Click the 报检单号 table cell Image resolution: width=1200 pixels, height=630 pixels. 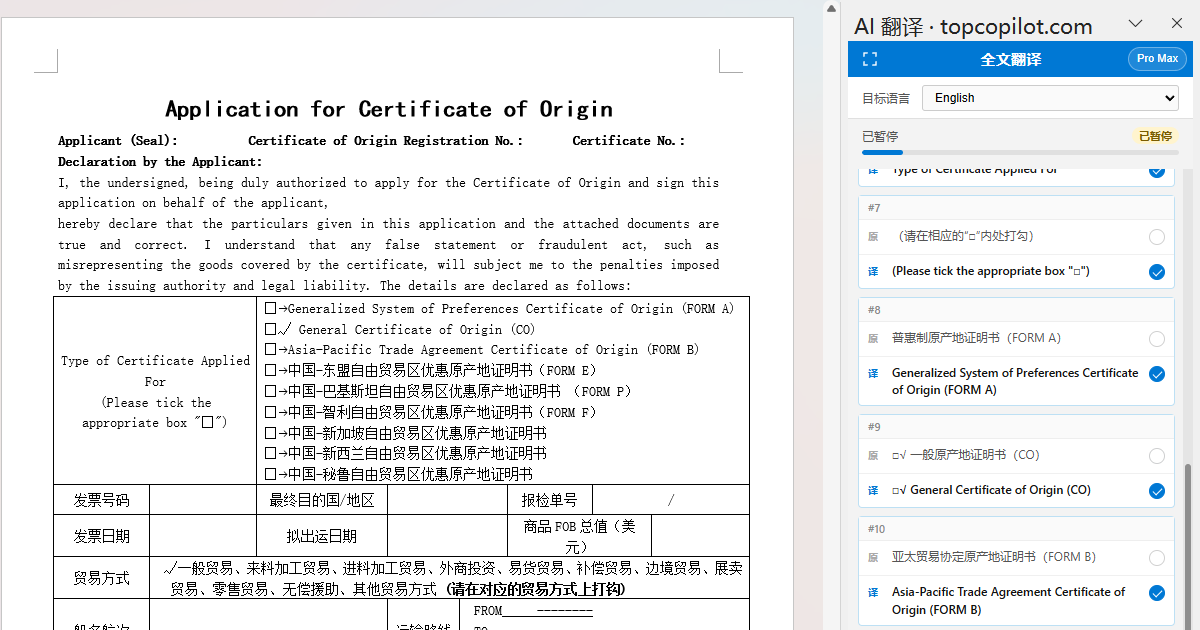point(549,500)
